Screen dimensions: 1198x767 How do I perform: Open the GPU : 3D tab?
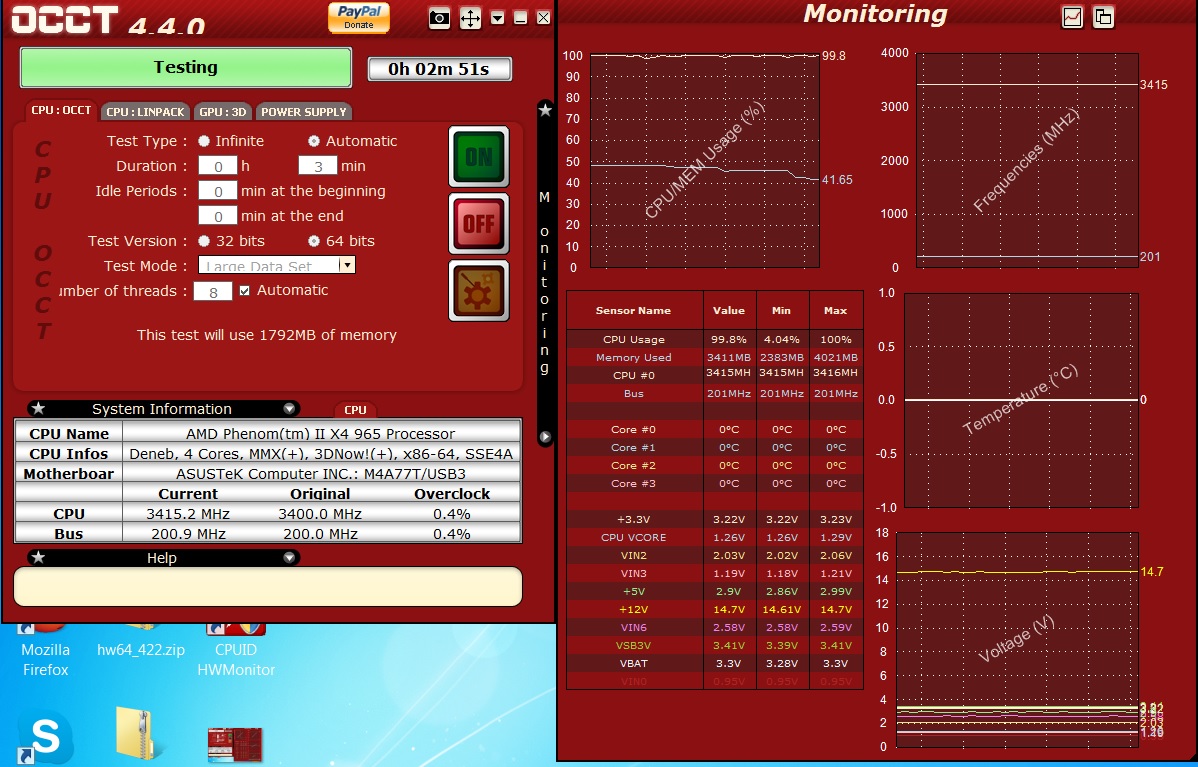(x=222, y=112)
